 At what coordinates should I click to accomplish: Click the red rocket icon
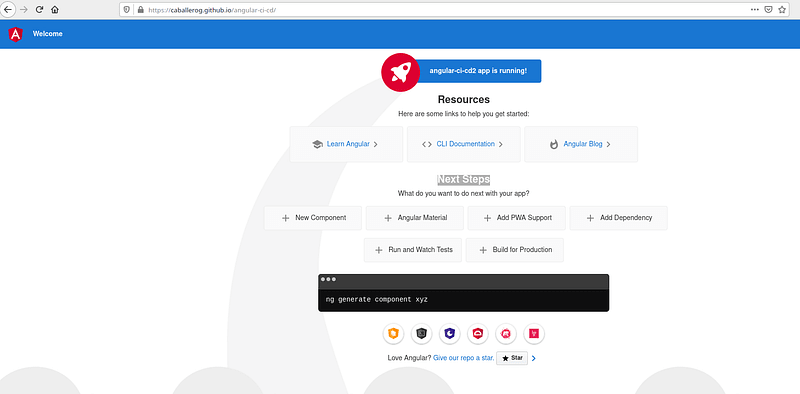coord(400,72)
